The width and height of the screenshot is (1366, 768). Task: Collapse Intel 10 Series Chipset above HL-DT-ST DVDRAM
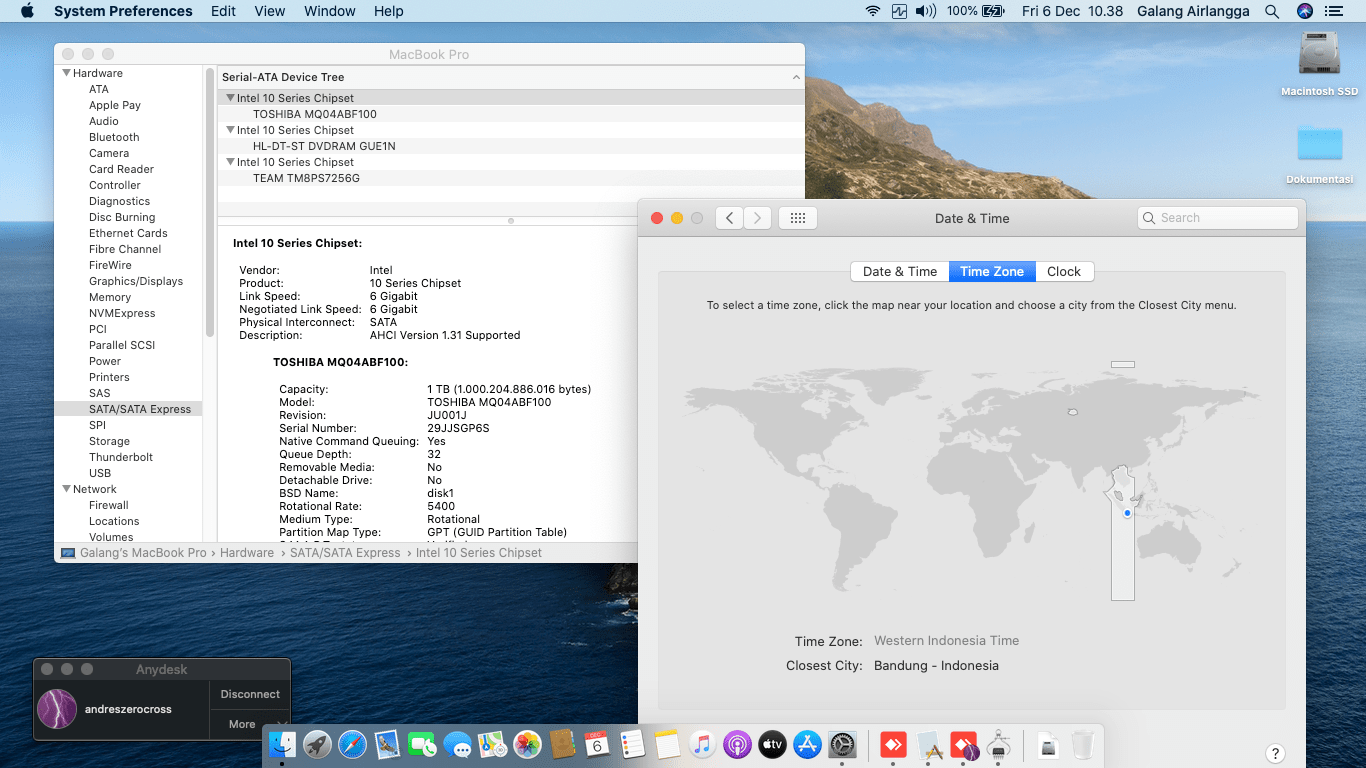coord(230,130)
